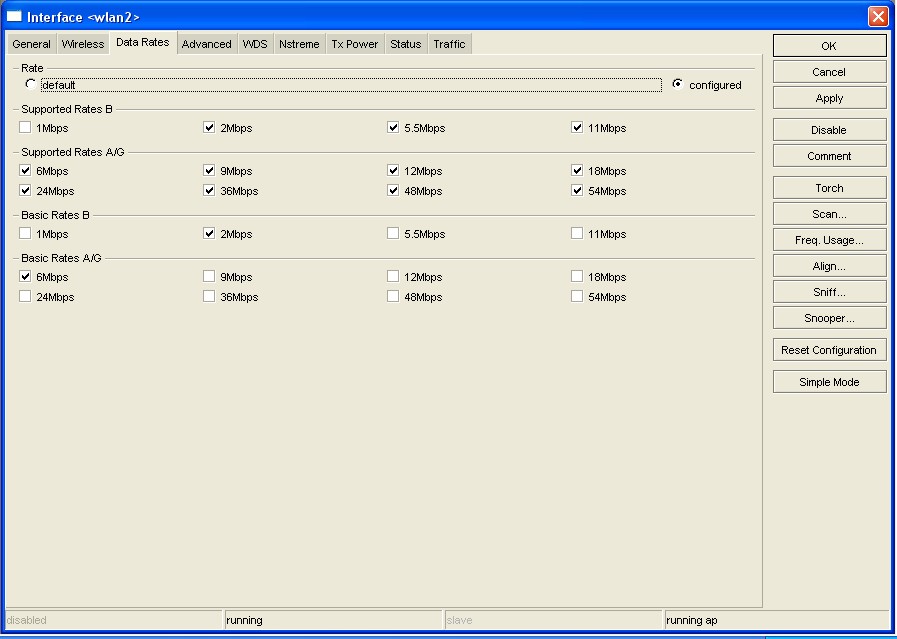Click the 'running' status bar entry
This screenshot has height=639, width=897.
[x=333, y=620]
